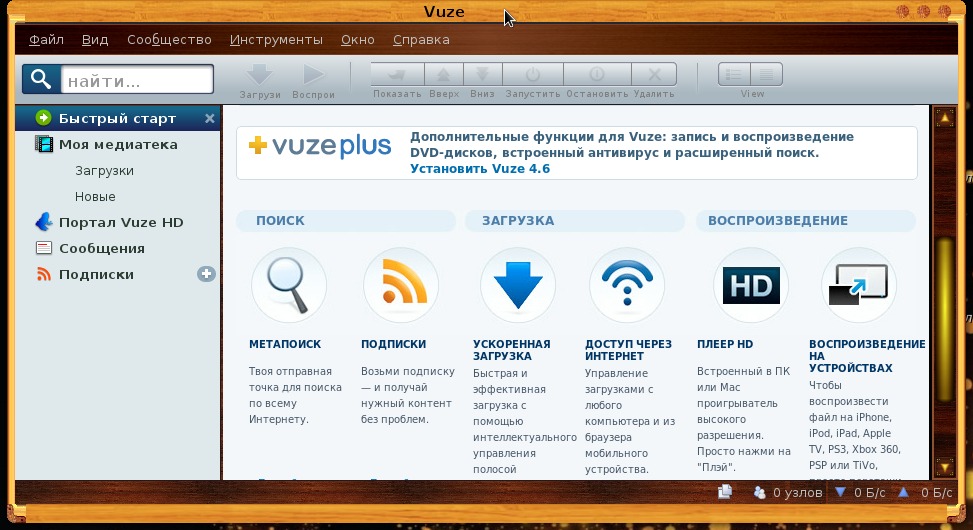
Task: Click the search magnifier icon
Action: [x=41, y=79]
